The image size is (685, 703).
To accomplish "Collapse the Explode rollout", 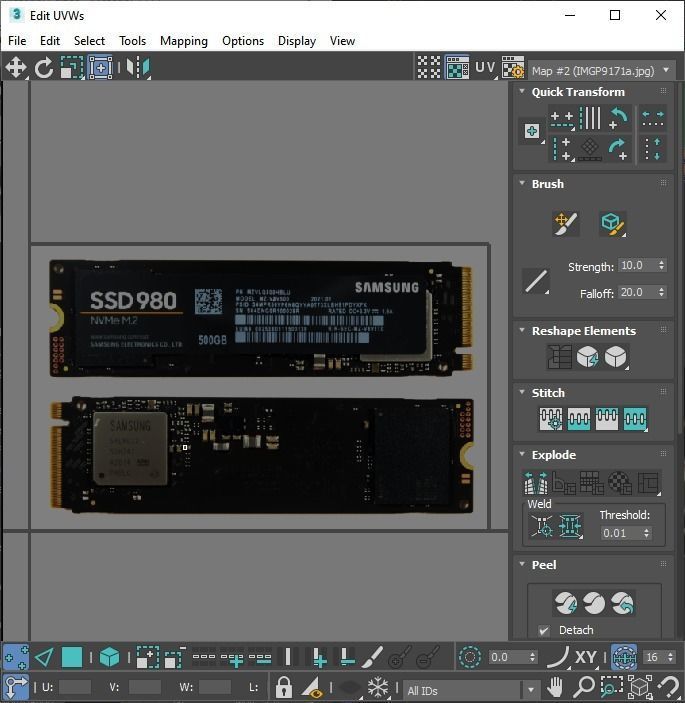I will (x=522, y=454).
